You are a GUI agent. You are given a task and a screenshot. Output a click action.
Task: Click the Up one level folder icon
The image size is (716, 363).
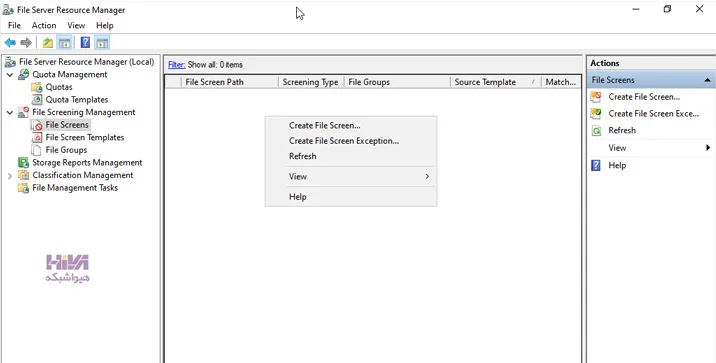[x=48, y=43]
